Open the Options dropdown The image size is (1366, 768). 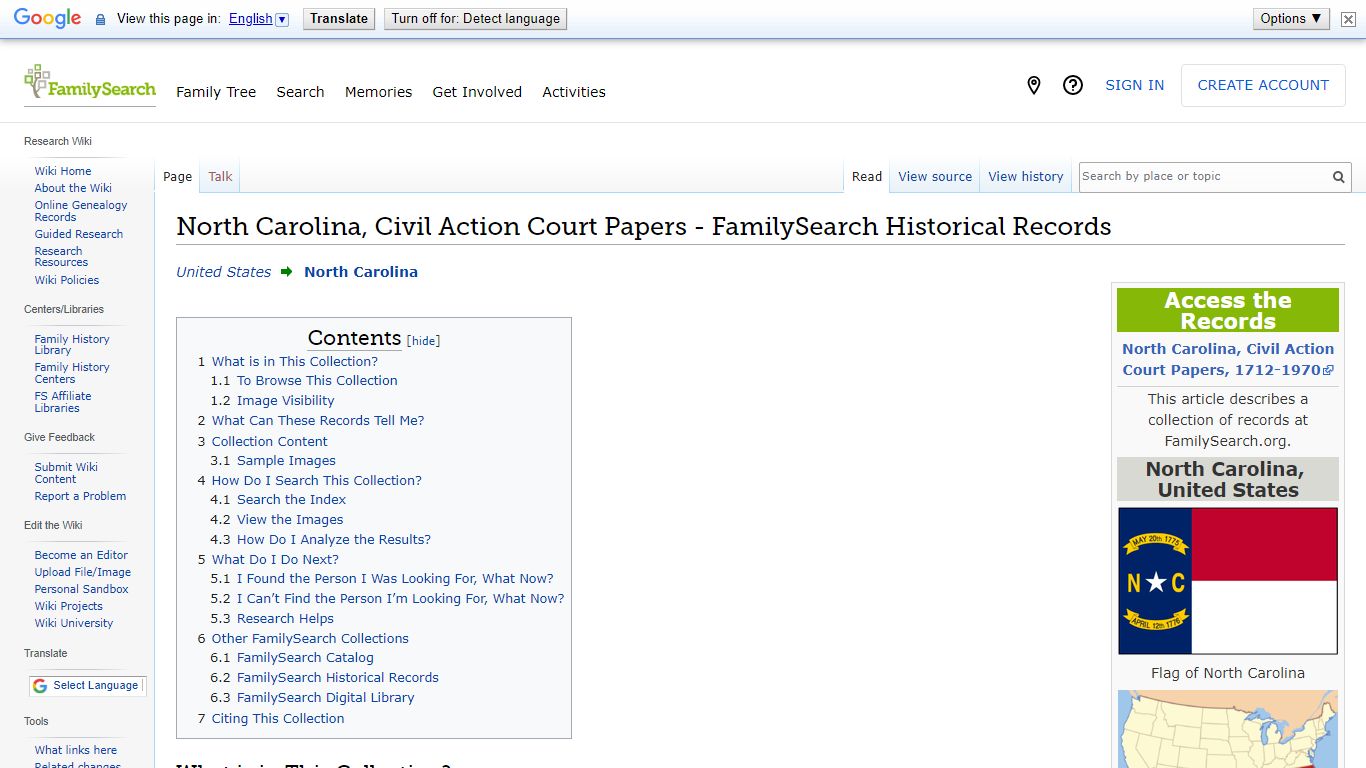click(1291, 19)
